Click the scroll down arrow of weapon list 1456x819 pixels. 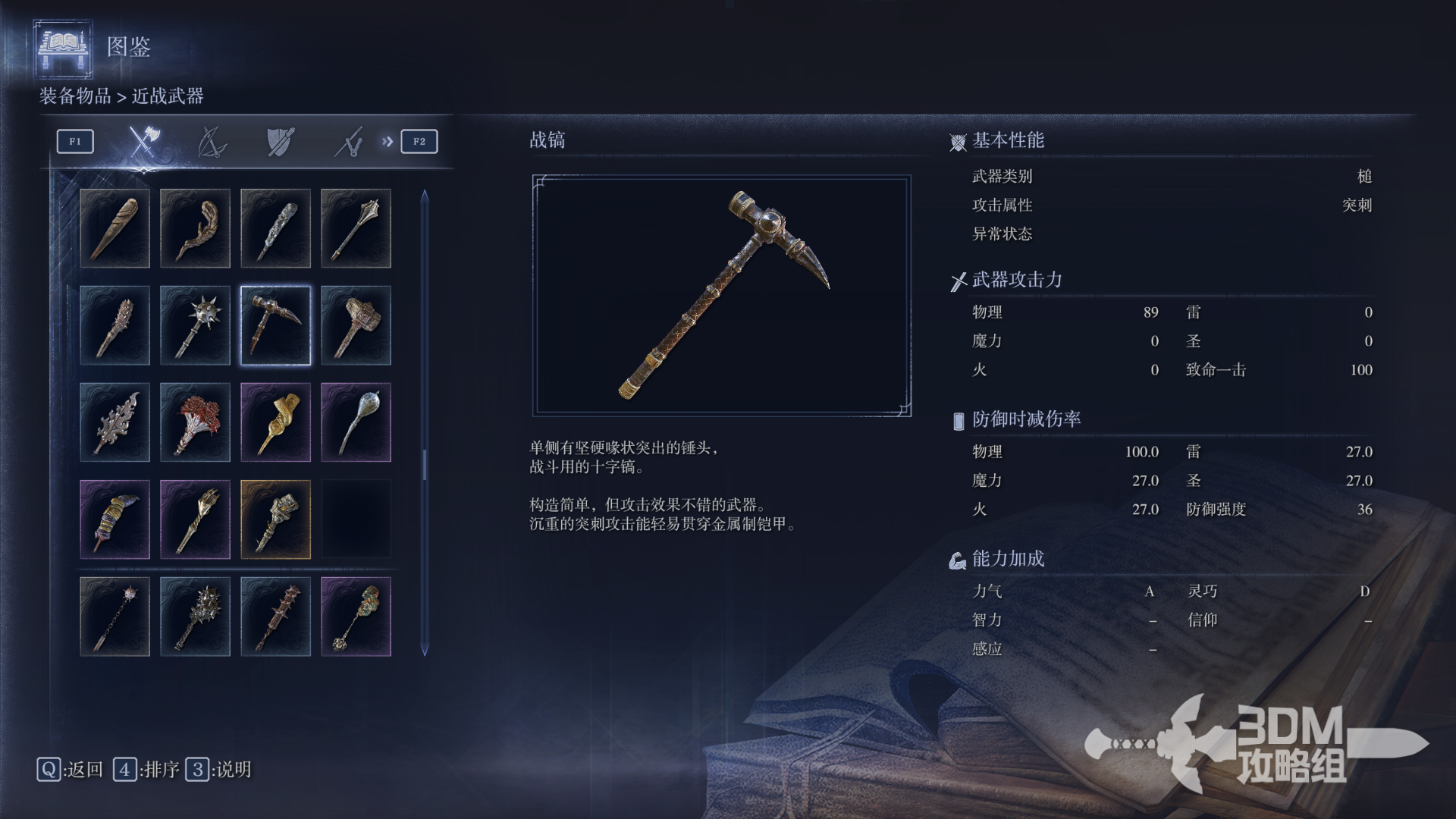[425, 649]
